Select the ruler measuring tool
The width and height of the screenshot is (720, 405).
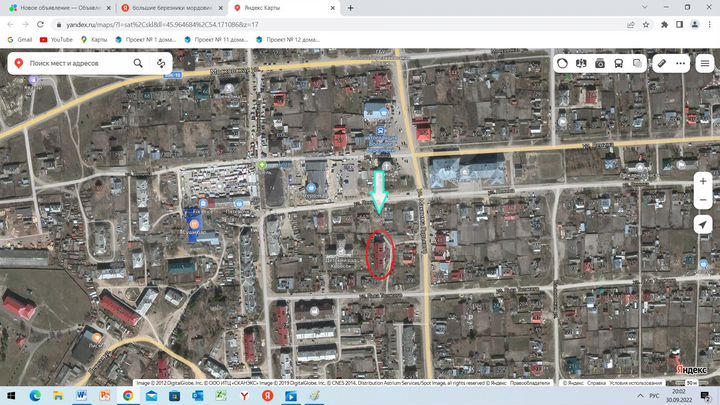coord(662,63)
